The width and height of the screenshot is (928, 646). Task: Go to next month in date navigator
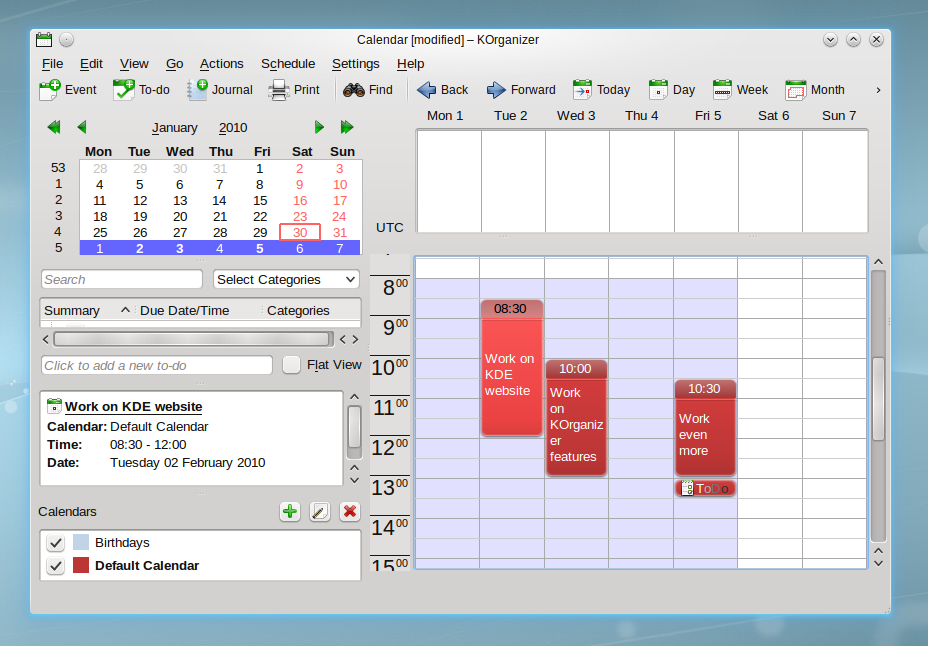pos(319,127)
